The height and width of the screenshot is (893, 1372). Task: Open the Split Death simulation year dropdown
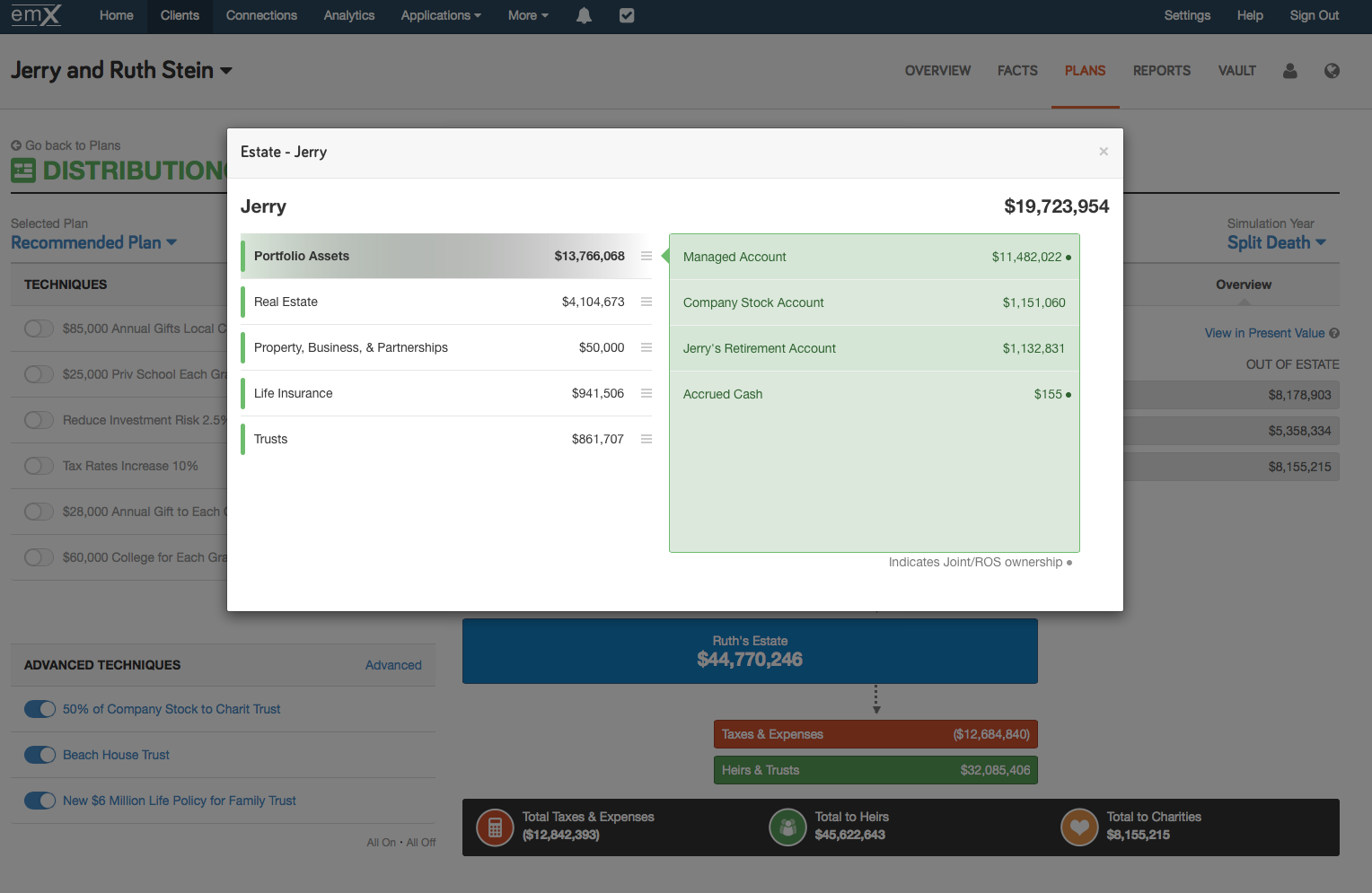coord(1276,242)
